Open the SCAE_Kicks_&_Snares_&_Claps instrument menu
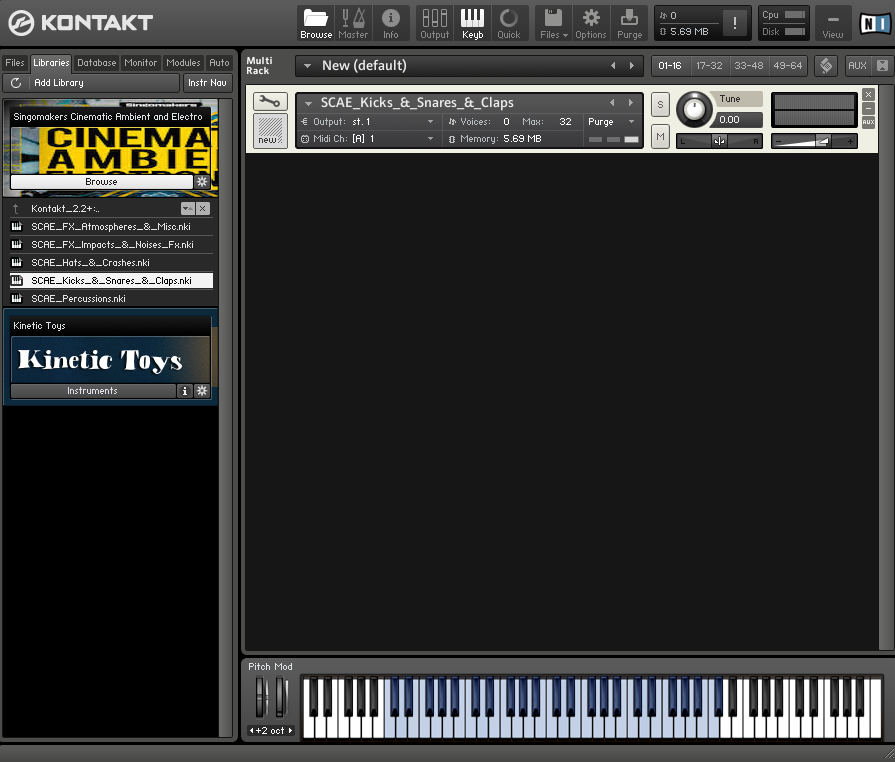Image resolution: width=895 pixels, height=762 pixels. coord(309,103)
